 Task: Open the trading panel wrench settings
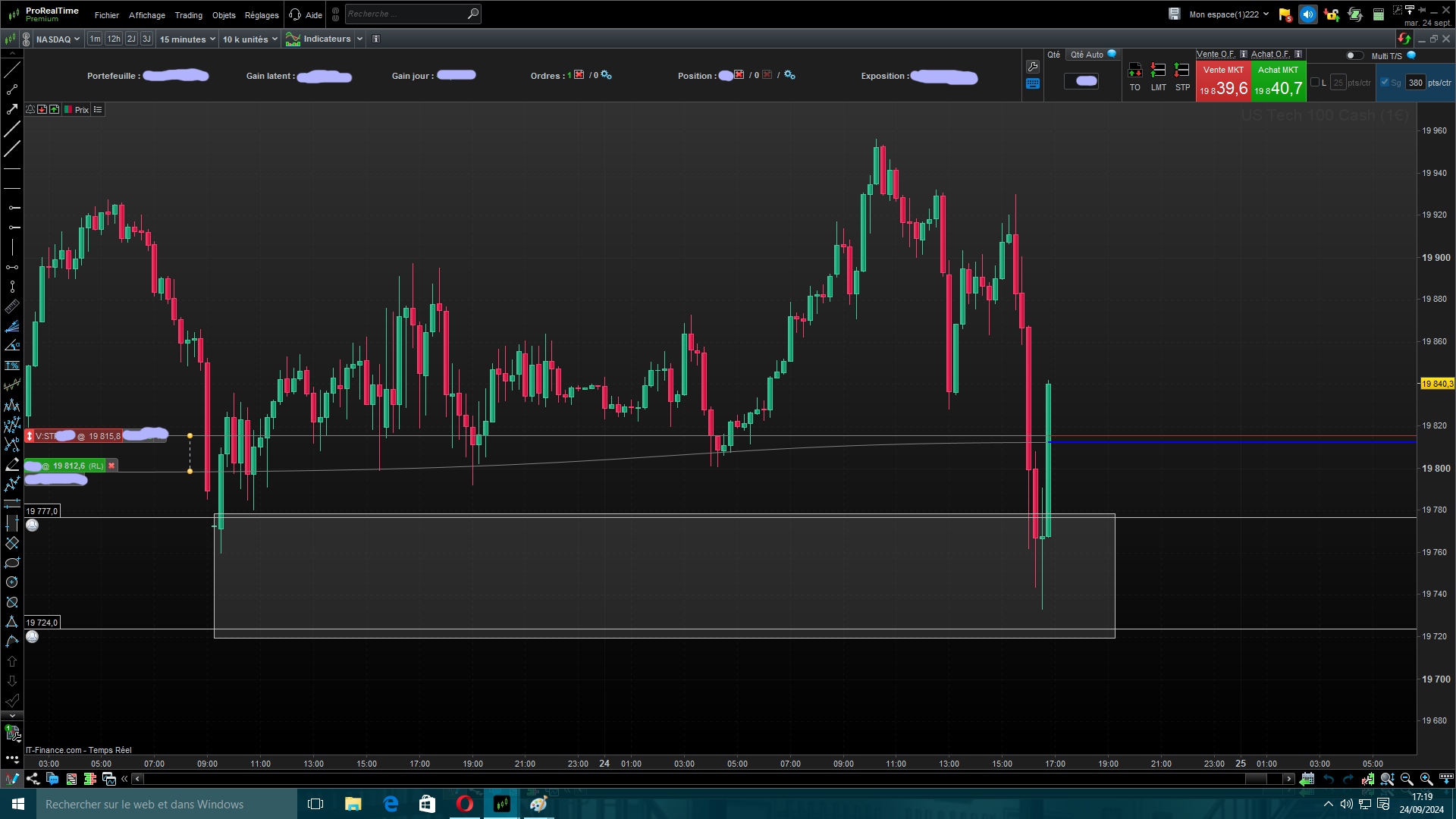coord(1032,67)
